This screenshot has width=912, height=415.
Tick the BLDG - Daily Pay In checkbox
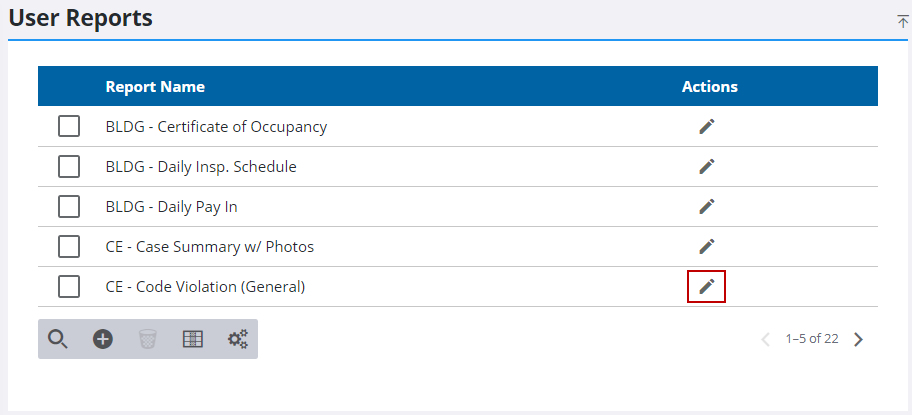tap(69, 207)
